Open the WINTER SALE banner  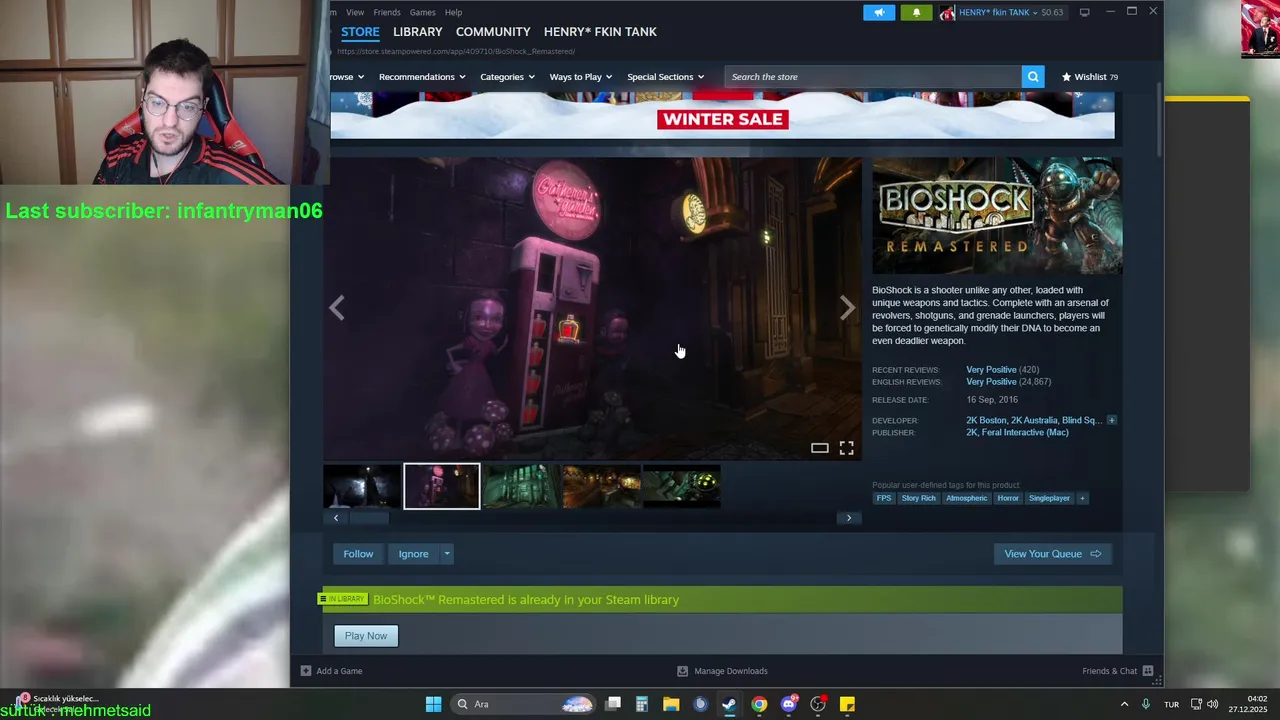722,115
